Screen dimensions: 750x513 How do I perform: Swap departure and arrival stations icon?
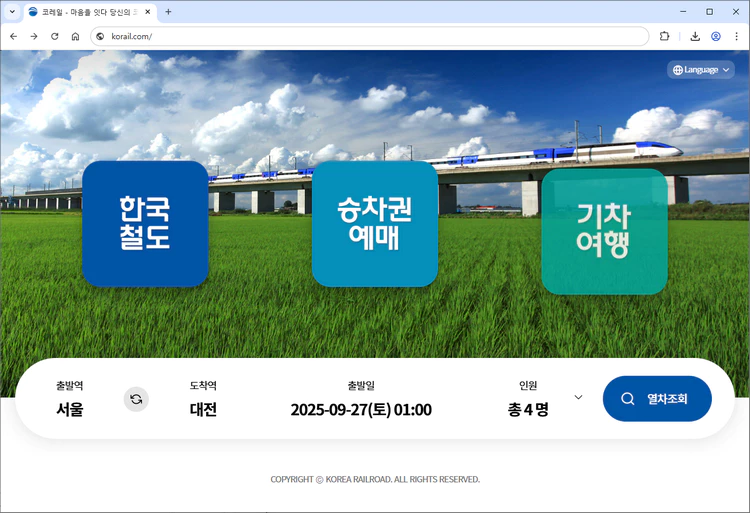click(136, 399)
